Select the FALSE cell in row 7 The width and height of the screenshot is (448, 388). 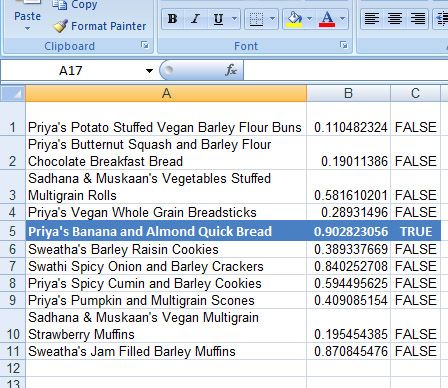(x=415, y=266)
